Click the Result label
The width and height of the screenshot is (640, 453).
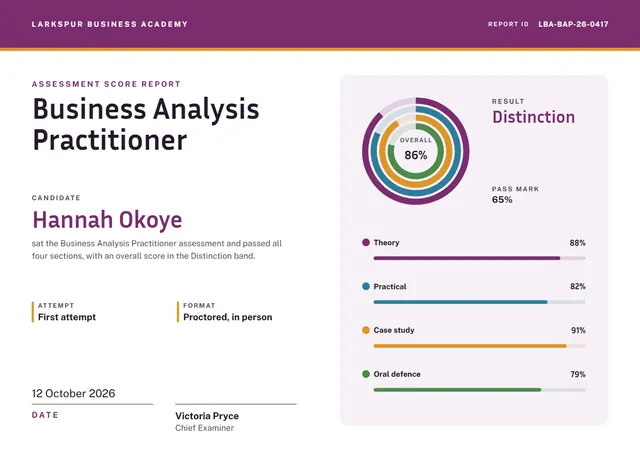click(x=508, y=101)
